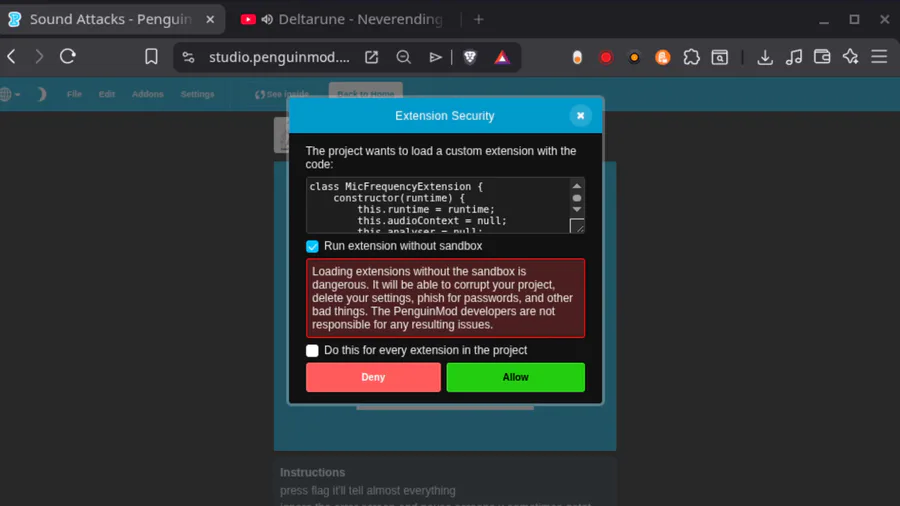Click the red record extension icon
This screenshot has width=900, height=506.
tap(606, 57)
